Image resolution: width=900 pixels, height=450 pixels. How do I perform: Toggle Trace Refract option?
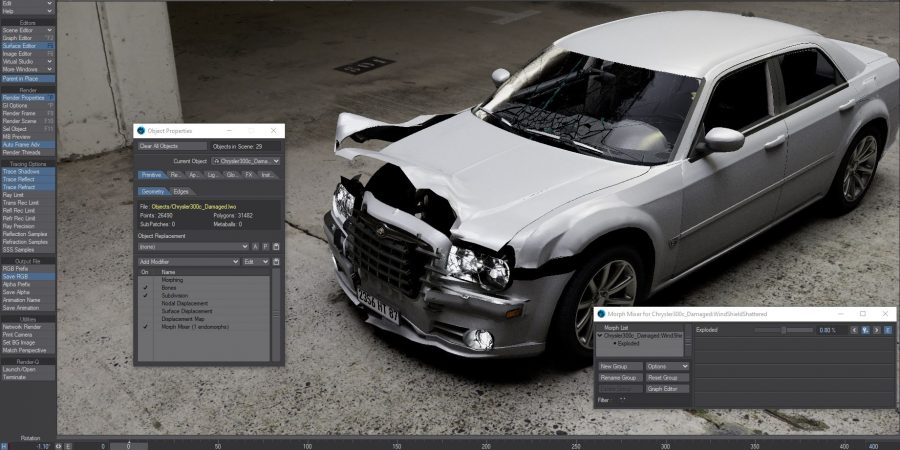28,187
